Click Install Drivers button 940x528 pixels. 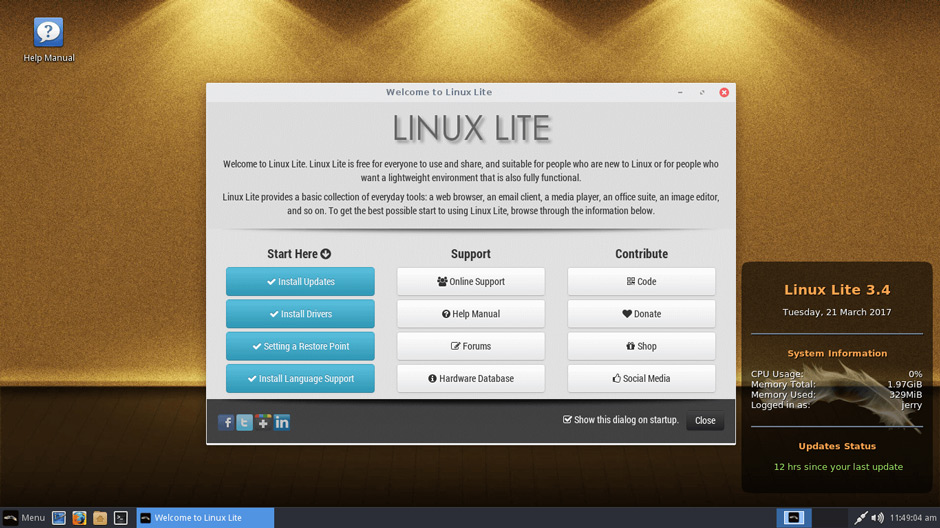pyautogui.click(x=300, y=314)
